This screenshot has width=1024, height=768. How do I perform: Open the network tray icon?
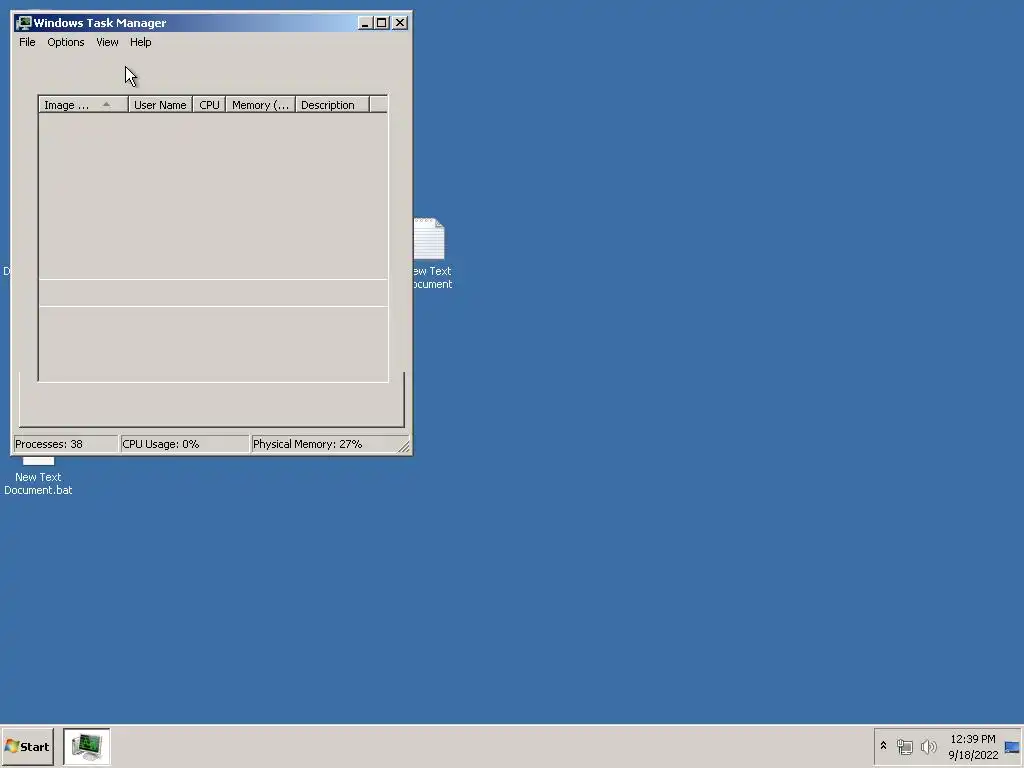(x=904, y=746)
